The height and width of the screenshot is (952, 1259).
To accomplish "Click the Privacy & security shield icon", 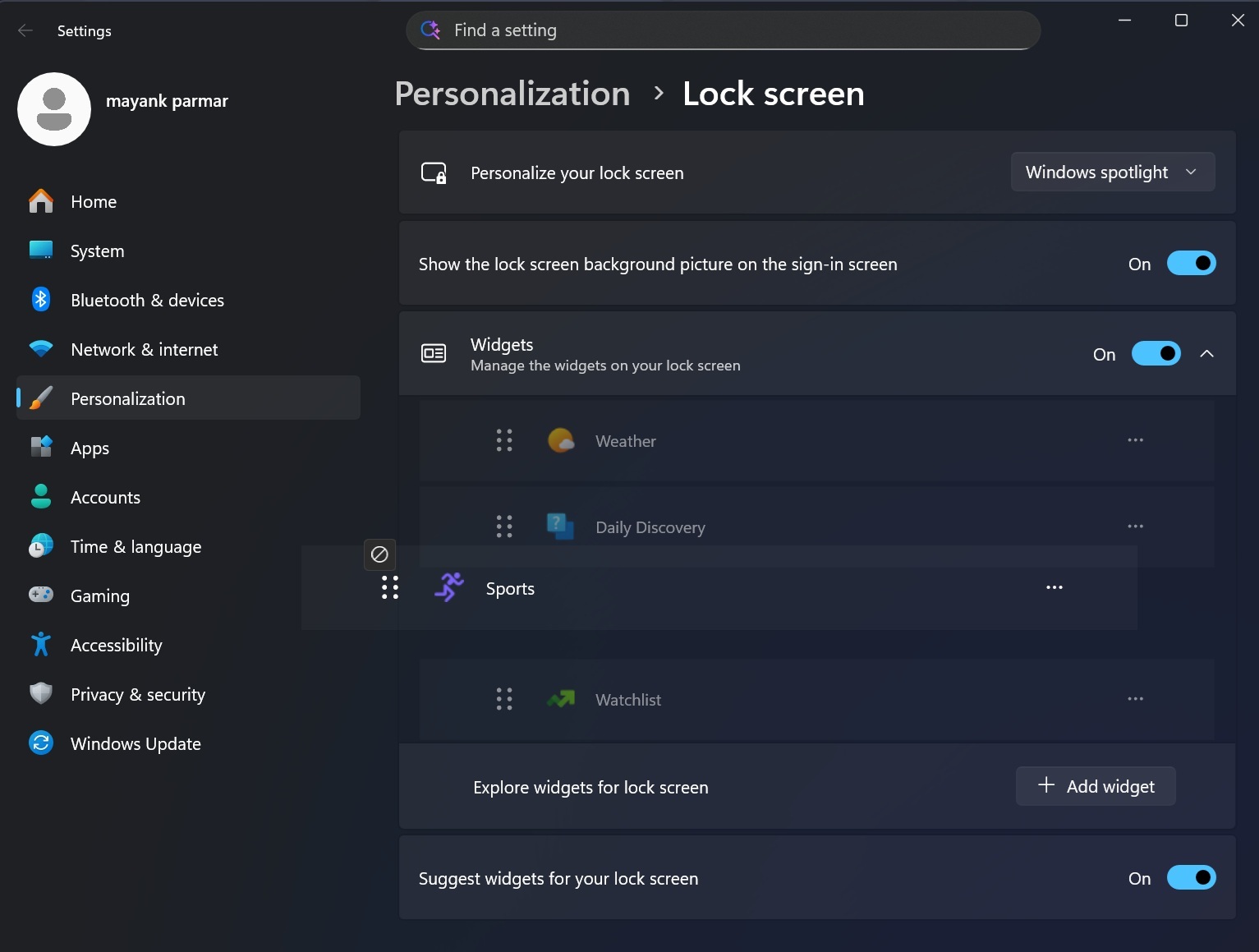I will [x=41, y=694].
